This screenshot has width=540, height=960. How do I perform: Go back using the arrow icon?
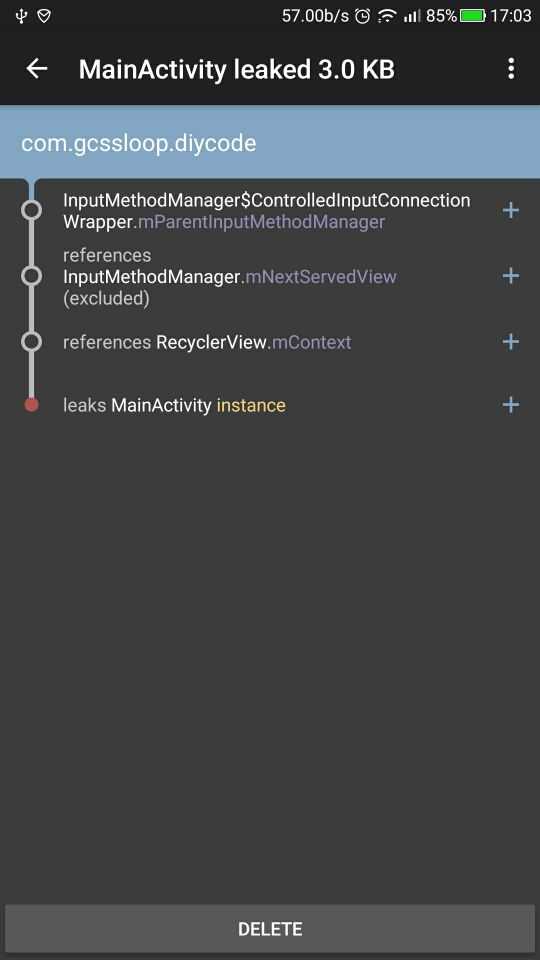[x=37, y=69]
